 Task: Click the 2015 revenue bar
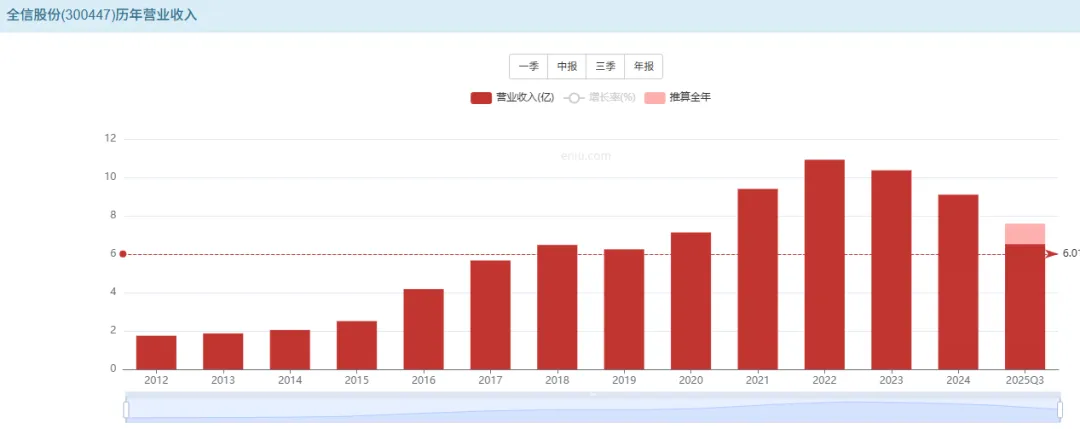(357, 345)
